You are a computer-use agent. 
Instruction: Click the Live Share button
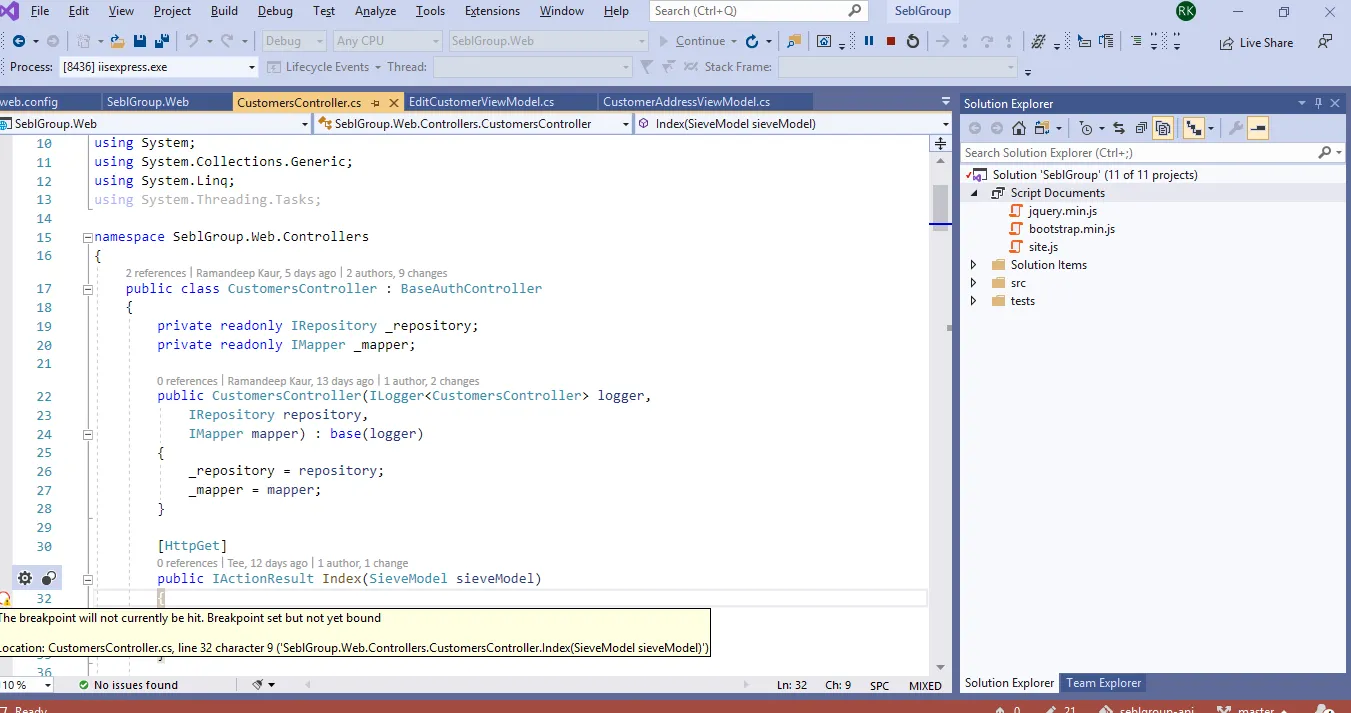tap(1256, 43)
